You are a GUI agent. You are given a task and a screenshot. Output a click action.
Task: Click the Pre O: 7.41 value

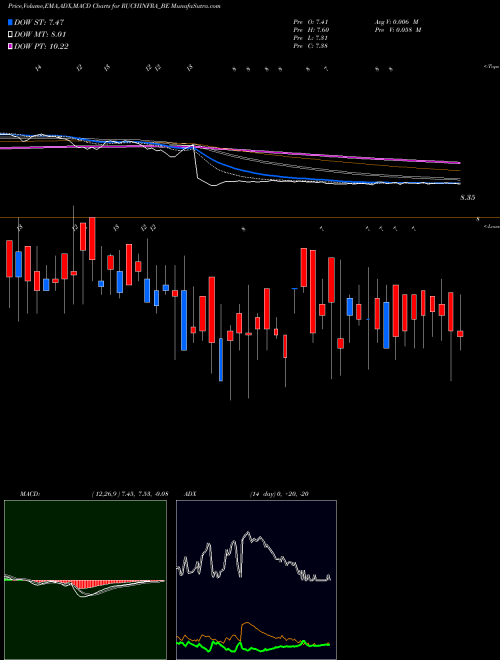pyautogui.click(x=311, y=22)
